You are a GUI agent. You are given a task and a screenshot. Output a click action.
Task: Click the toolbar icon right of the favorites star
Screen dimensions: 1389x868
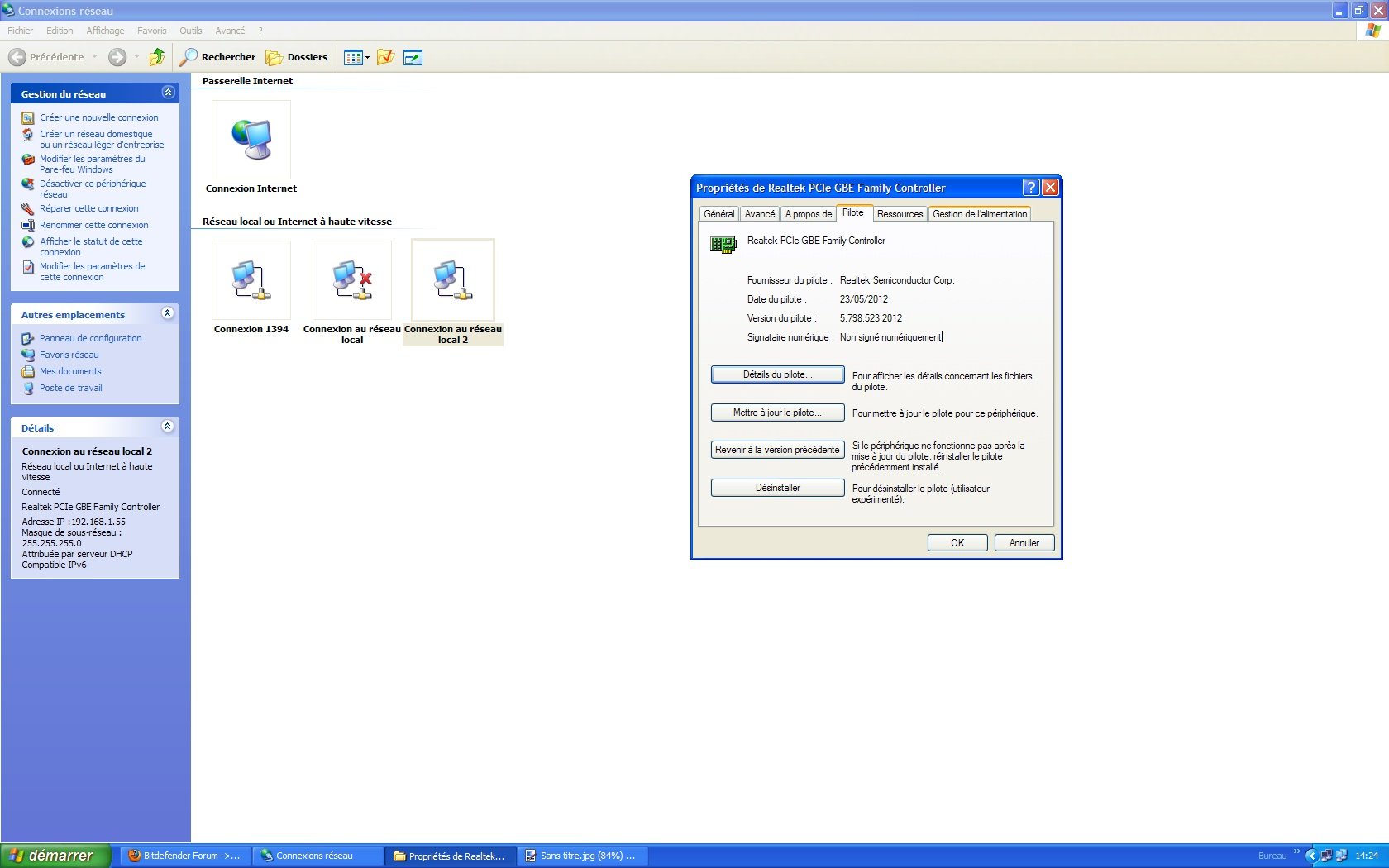[413, 57]
